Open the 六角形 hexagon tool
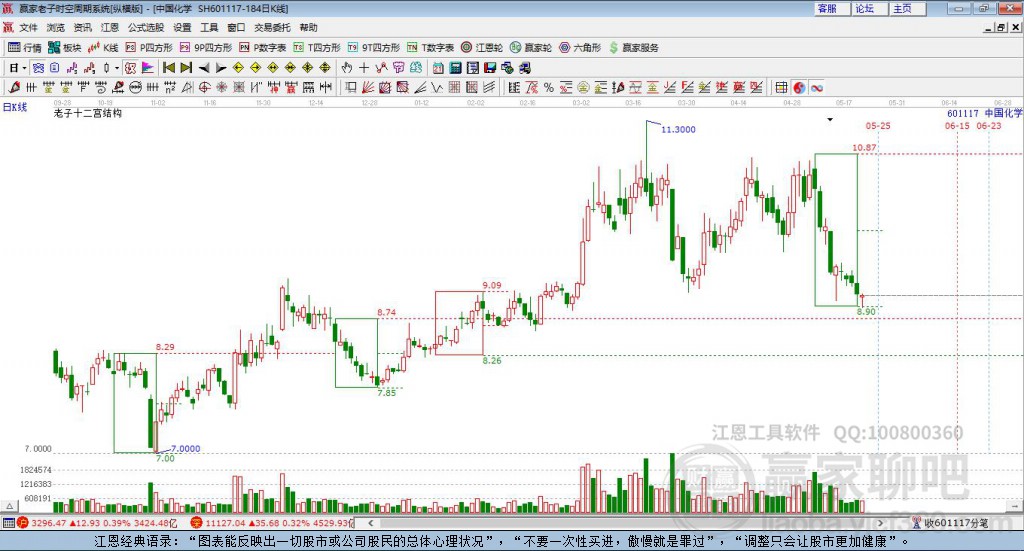This screenshot has height=551, width=1024. pos(580,48)
